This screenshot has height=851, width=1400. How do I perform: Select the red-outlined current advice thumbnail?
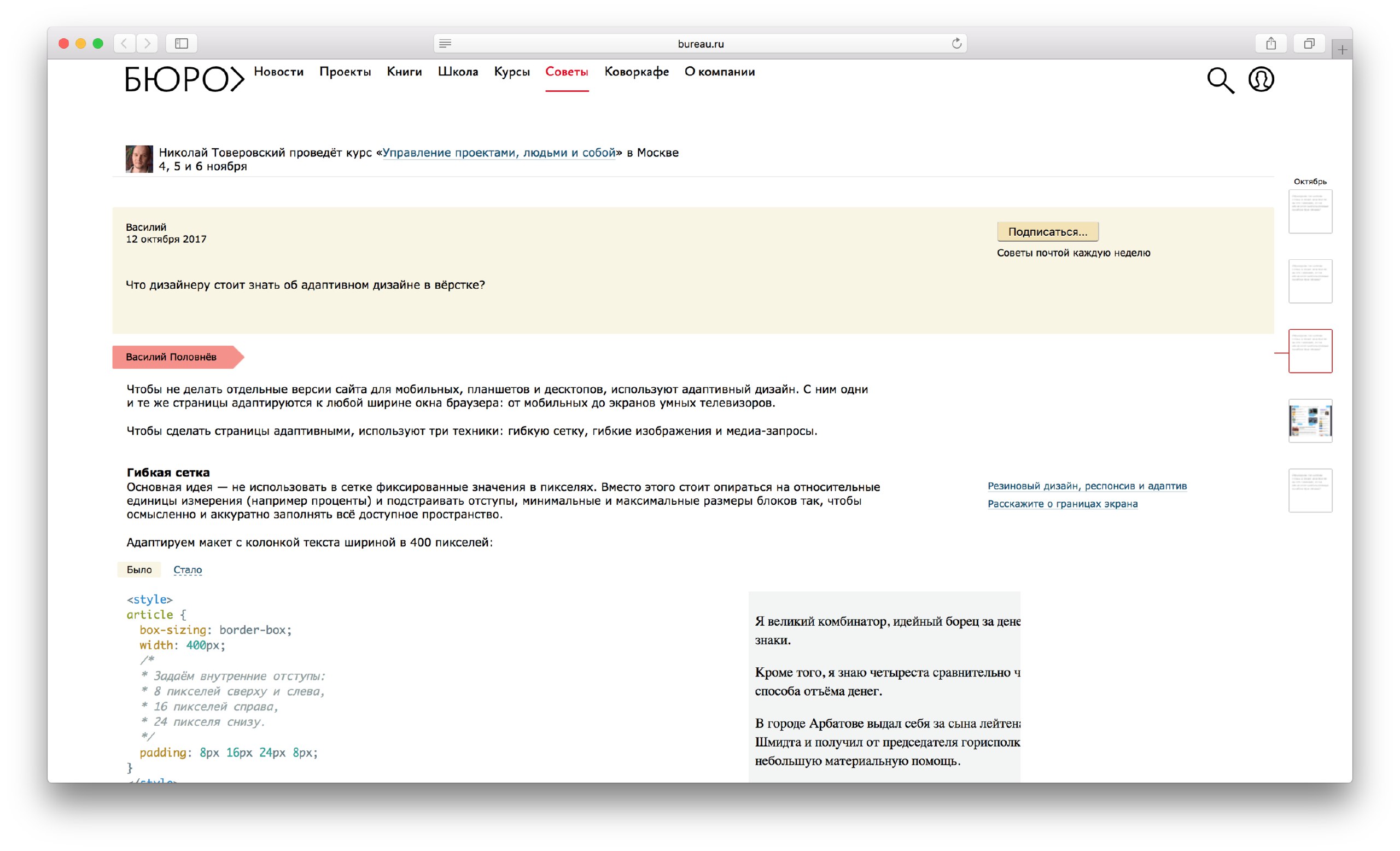click(1310, 351)
